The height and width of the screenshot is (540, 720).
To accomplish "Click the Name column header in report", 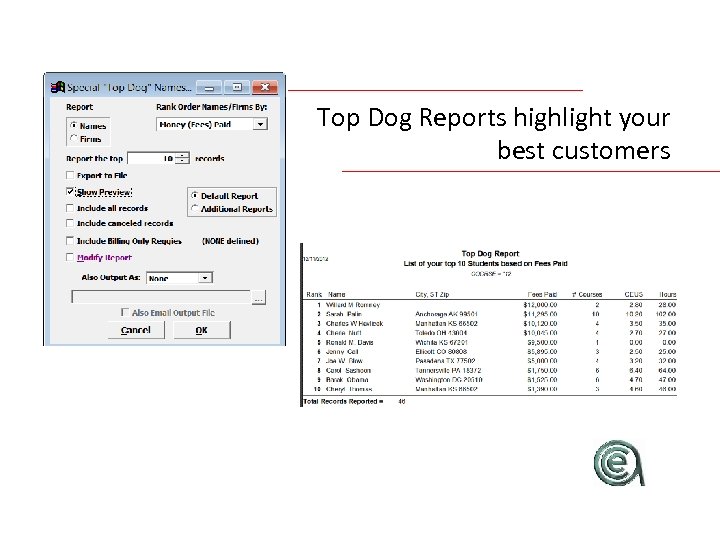I will (x=337, y=294).
